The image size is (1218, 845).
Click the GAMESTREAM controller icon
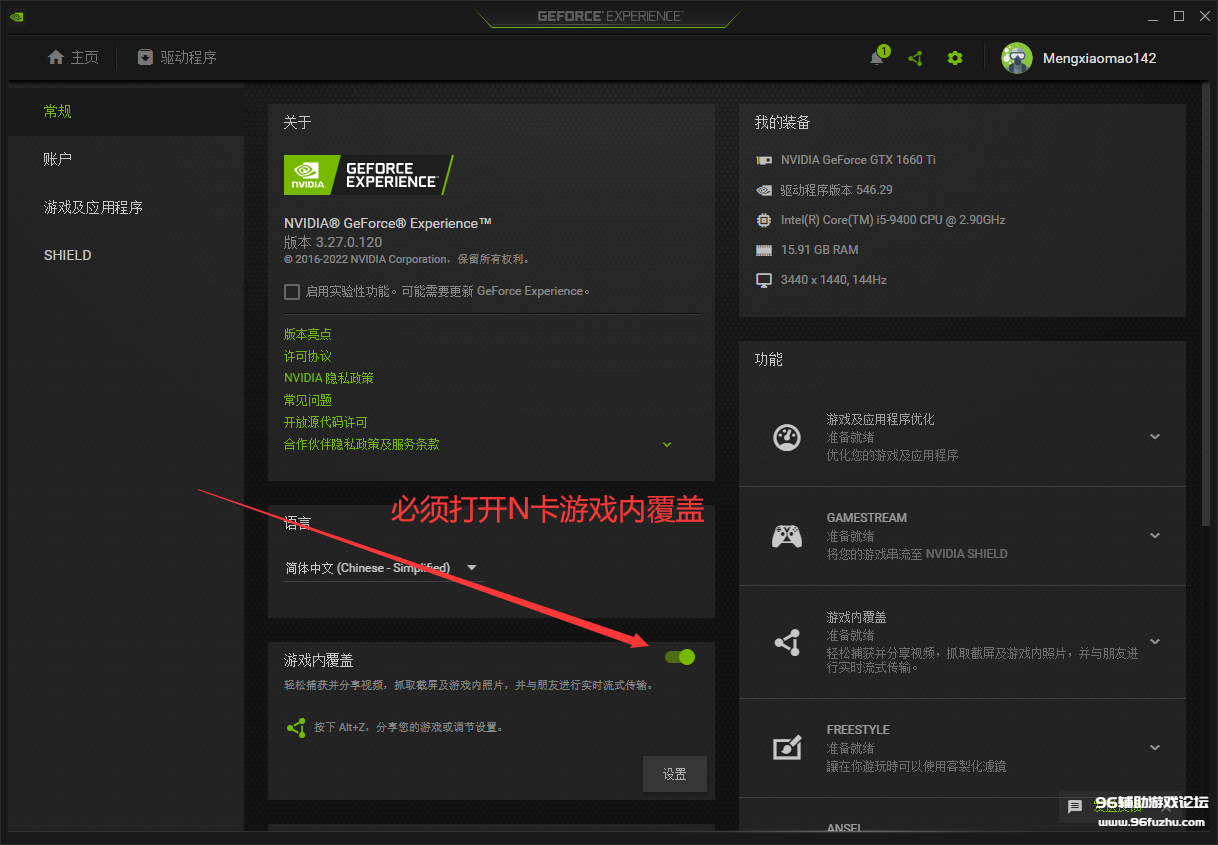(x=787, y=536)
